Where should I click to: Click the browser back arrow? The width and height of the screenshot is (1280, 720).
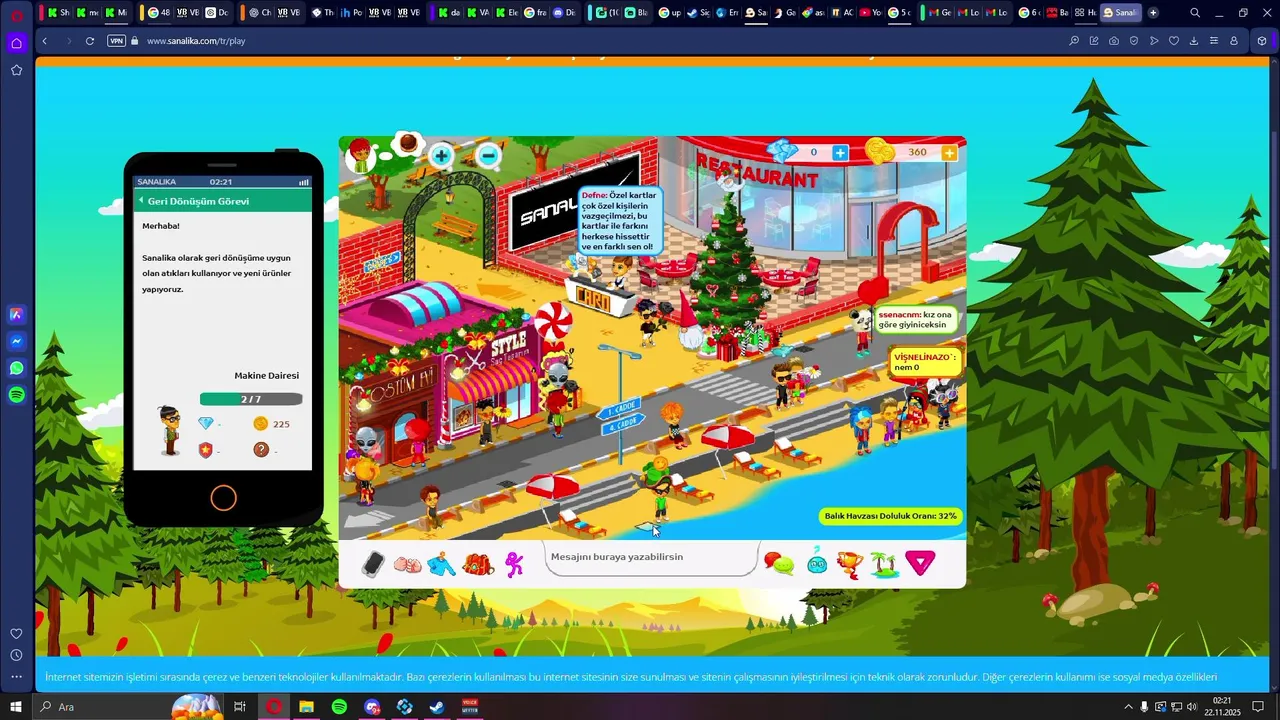tap(45, 41)
